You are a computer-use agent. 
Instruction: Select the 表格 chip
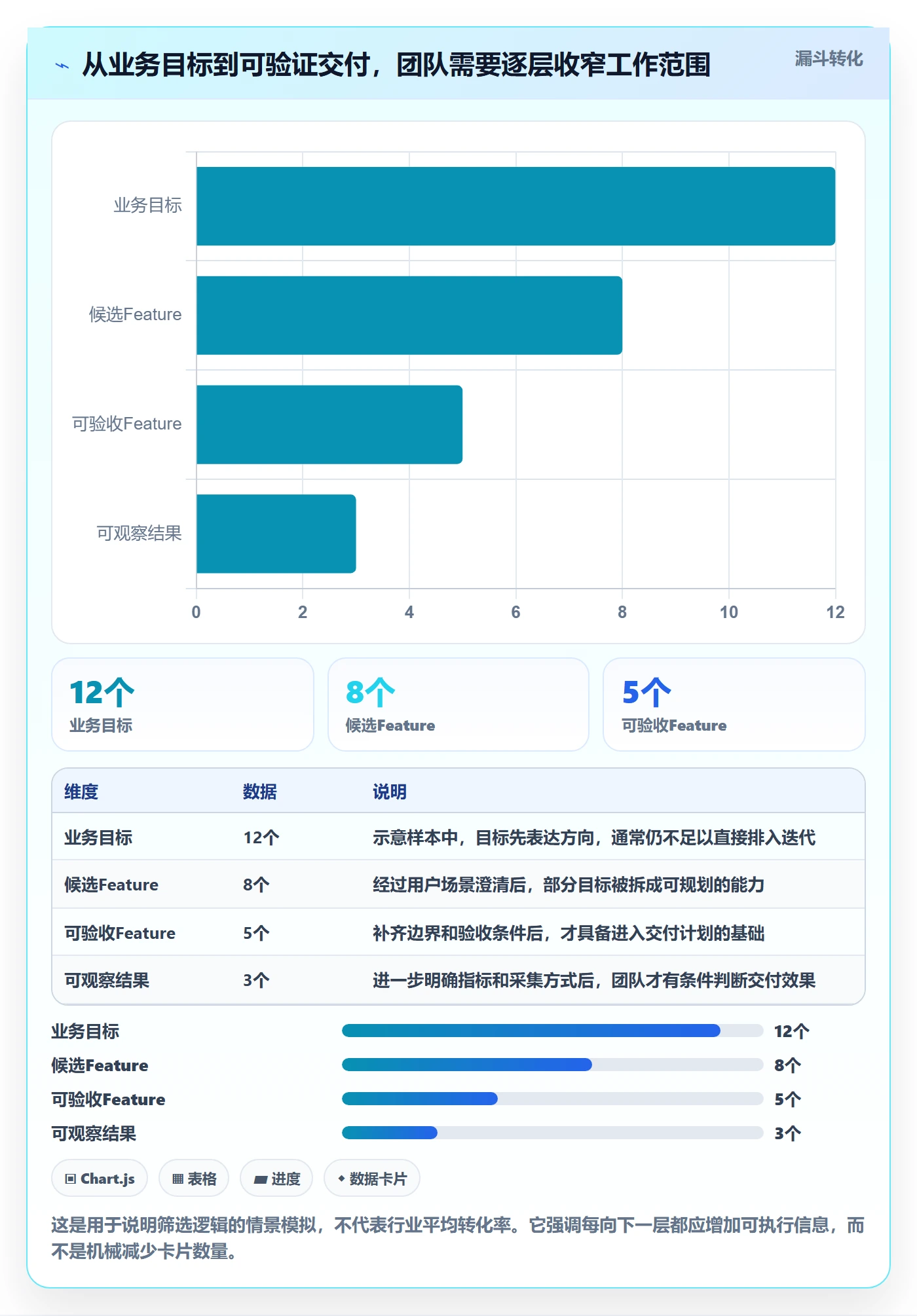(x=194, y=1179)
